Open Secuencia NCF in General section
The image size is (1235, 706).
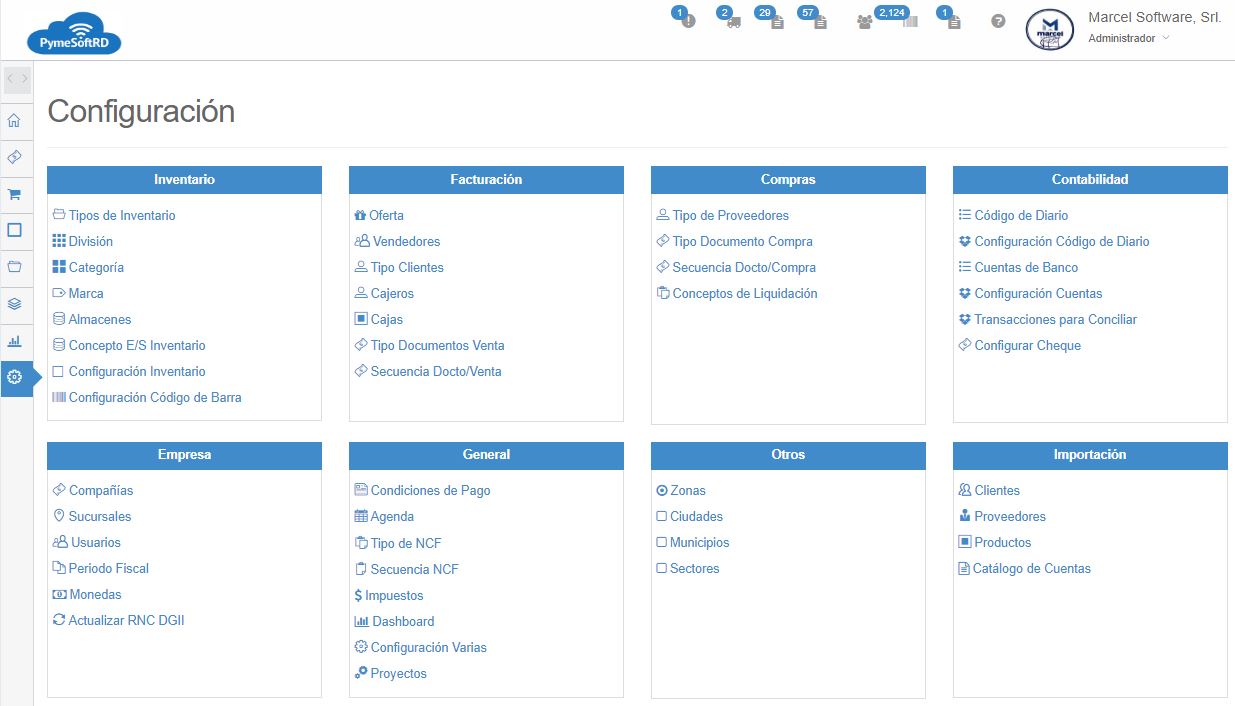pyautogui.click(x=414, y=569)
